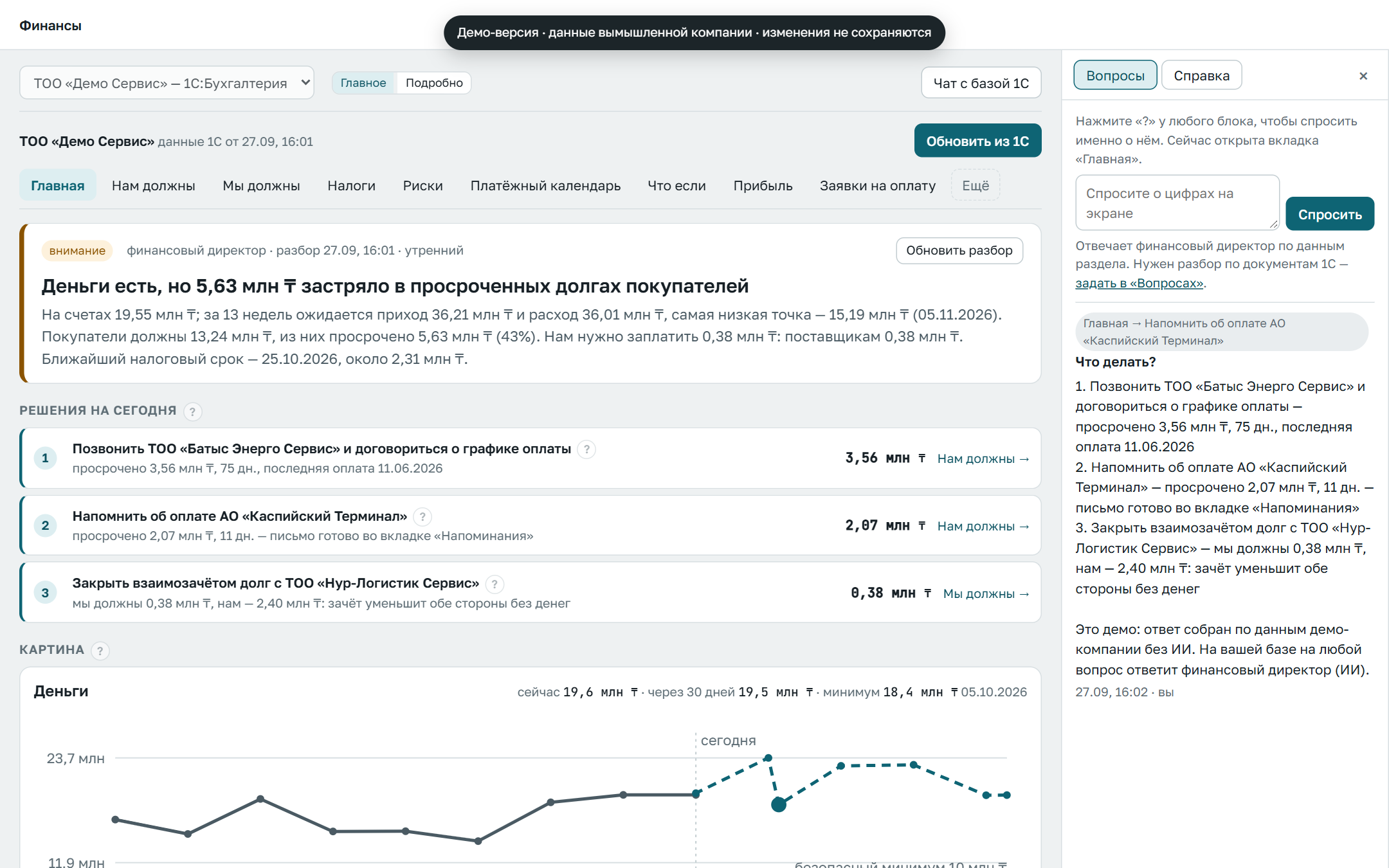Click the amount «0,38 млн ₸»
The width and height of the screenshot is (1389, 868).
[891, 593]
